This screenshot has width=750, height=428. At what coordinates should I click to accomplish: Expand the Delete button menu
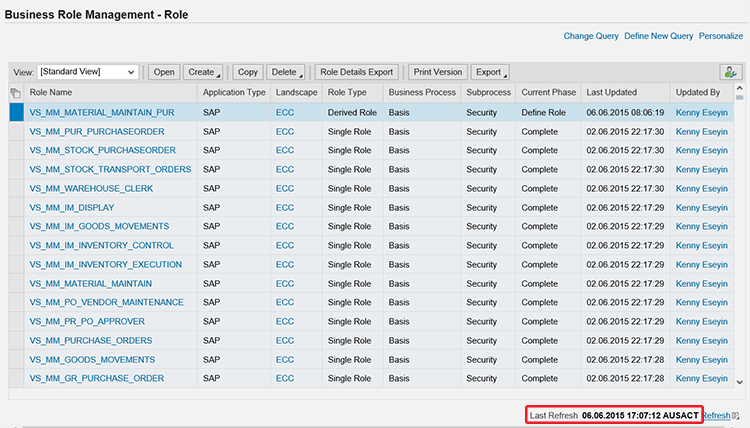(x=287, y=72)
